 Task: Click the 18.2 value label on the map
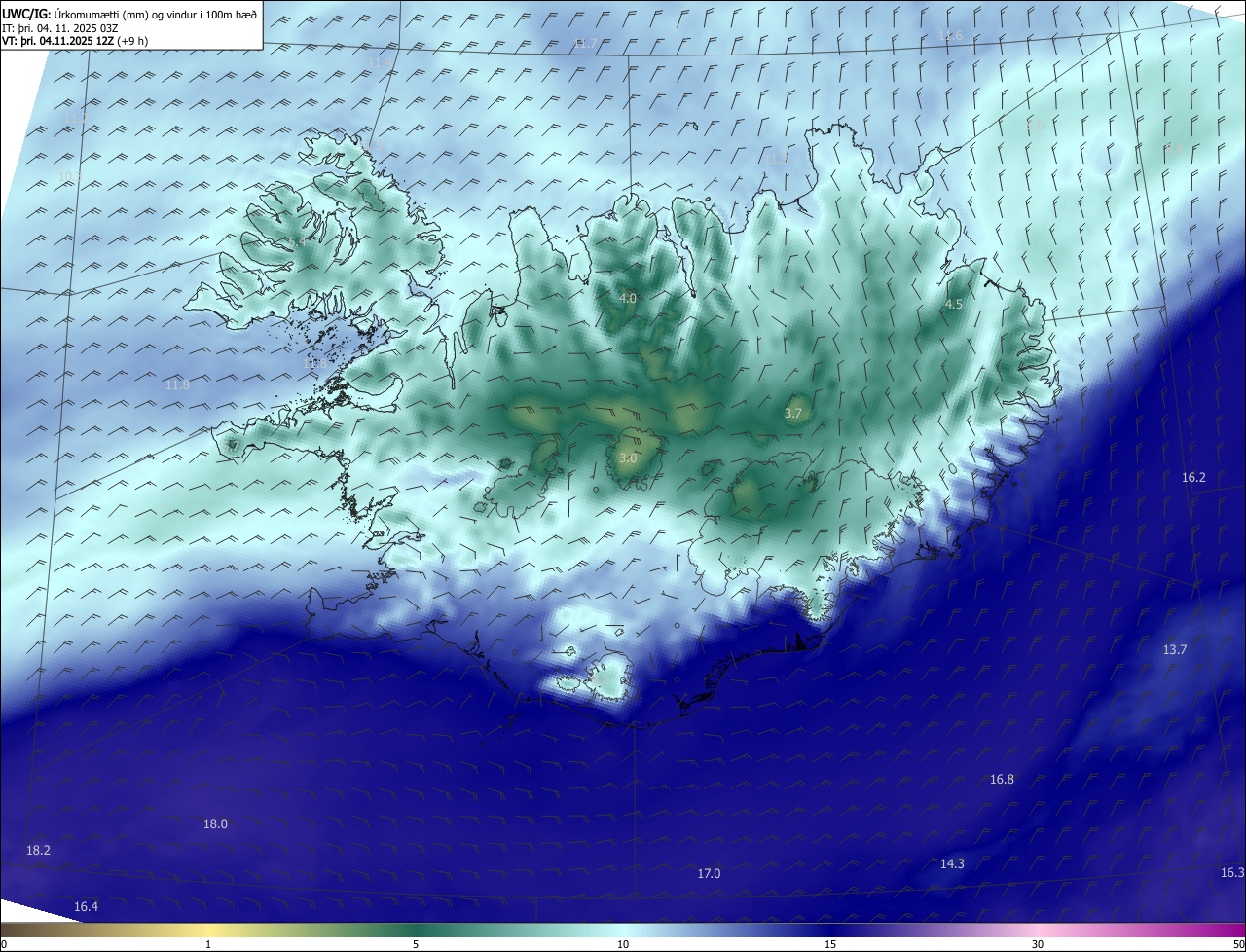click(x=38, y=851)
